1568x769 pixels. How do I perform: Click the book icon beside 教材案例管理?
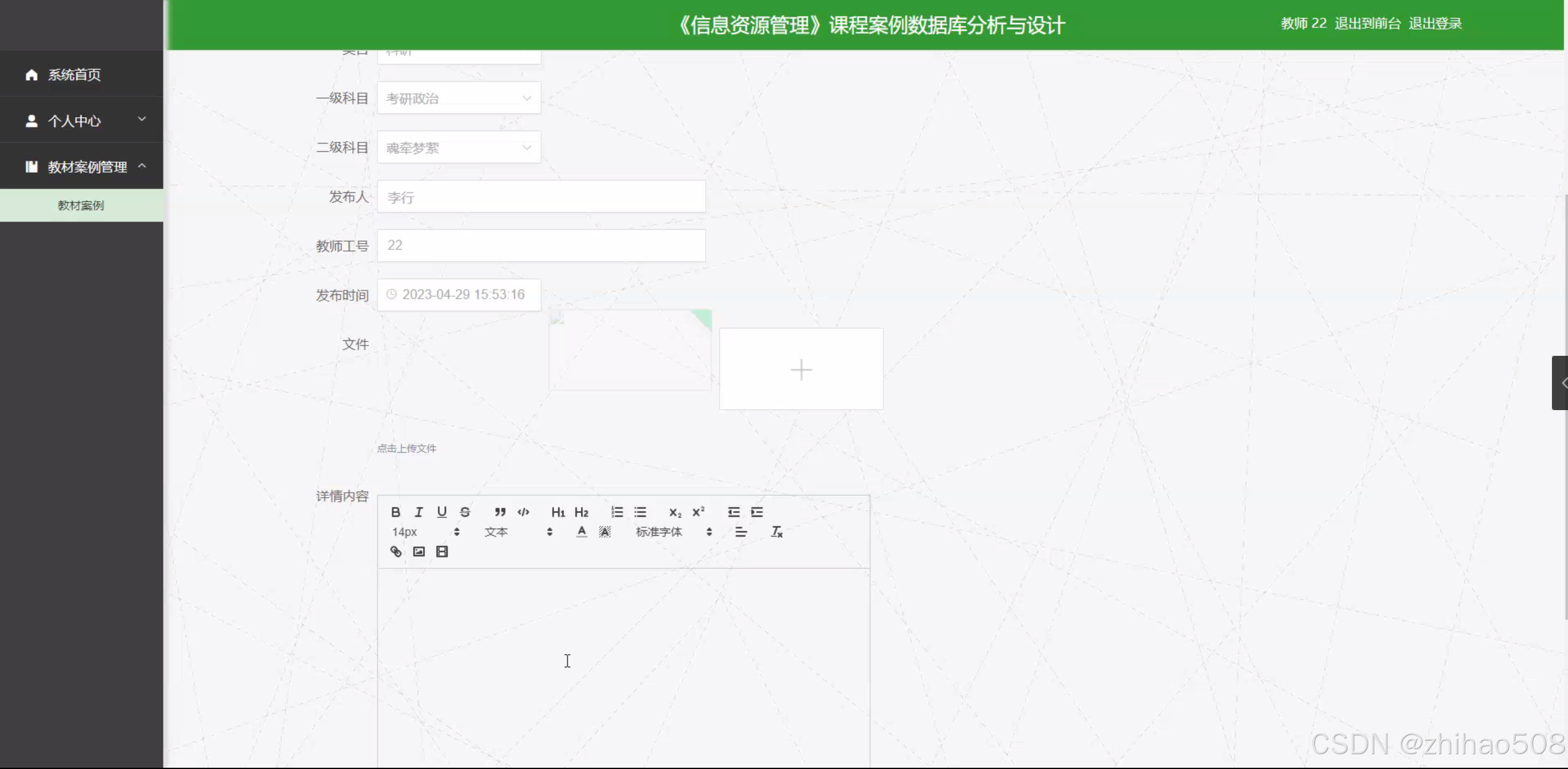point(31,167)
